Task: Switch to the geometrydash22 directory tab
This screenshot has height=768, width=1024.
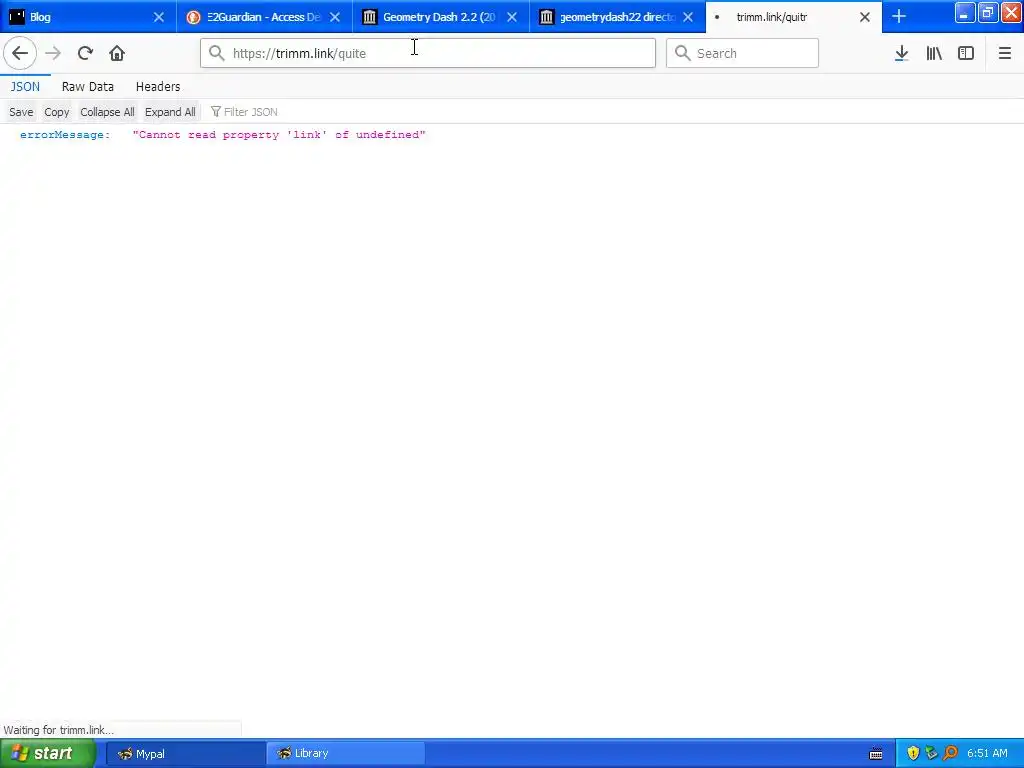Action: pyautogui.click(x=617, y=17)
